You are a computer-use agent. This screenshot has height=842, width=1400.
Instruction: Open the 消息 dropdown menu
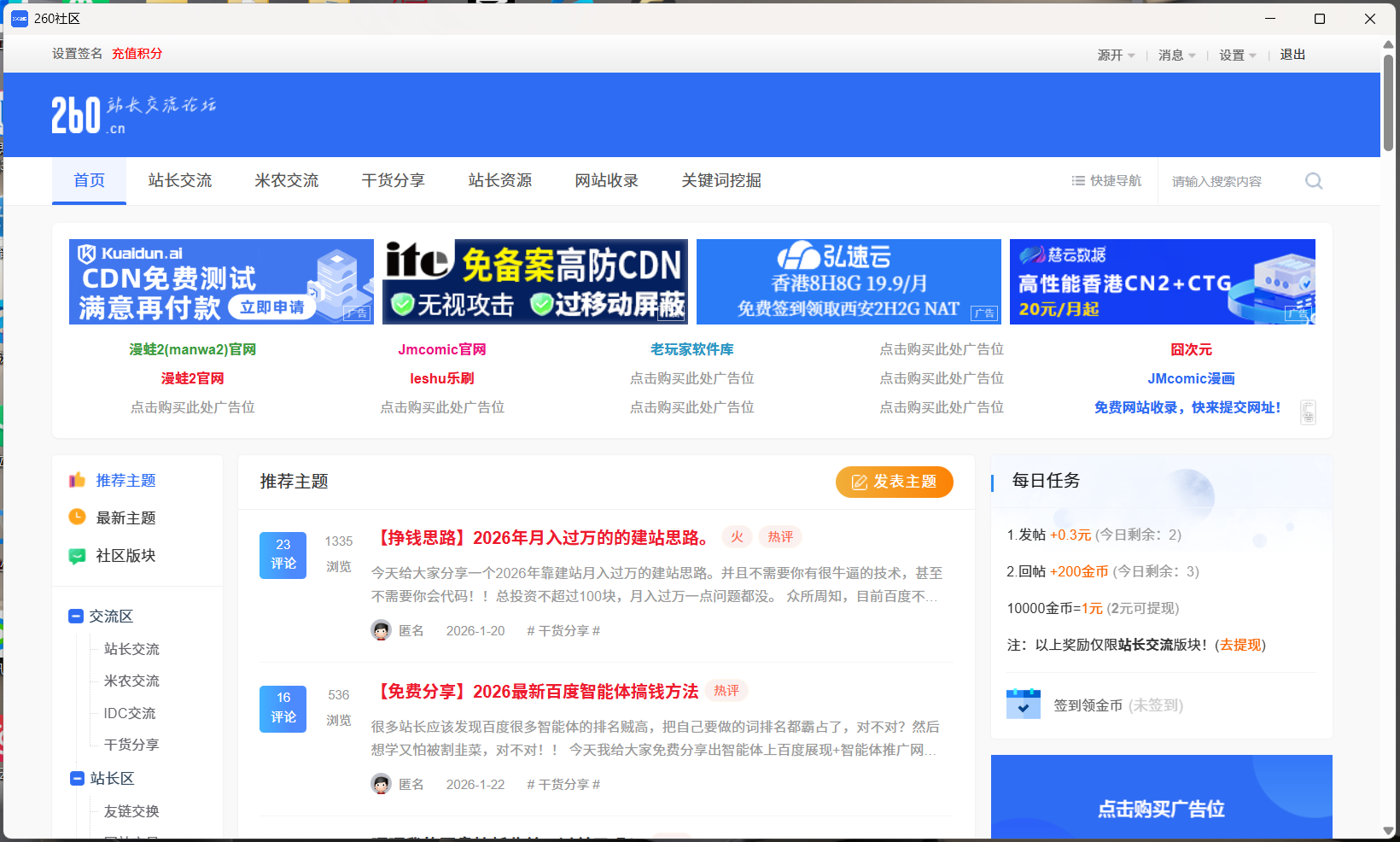1175,55
